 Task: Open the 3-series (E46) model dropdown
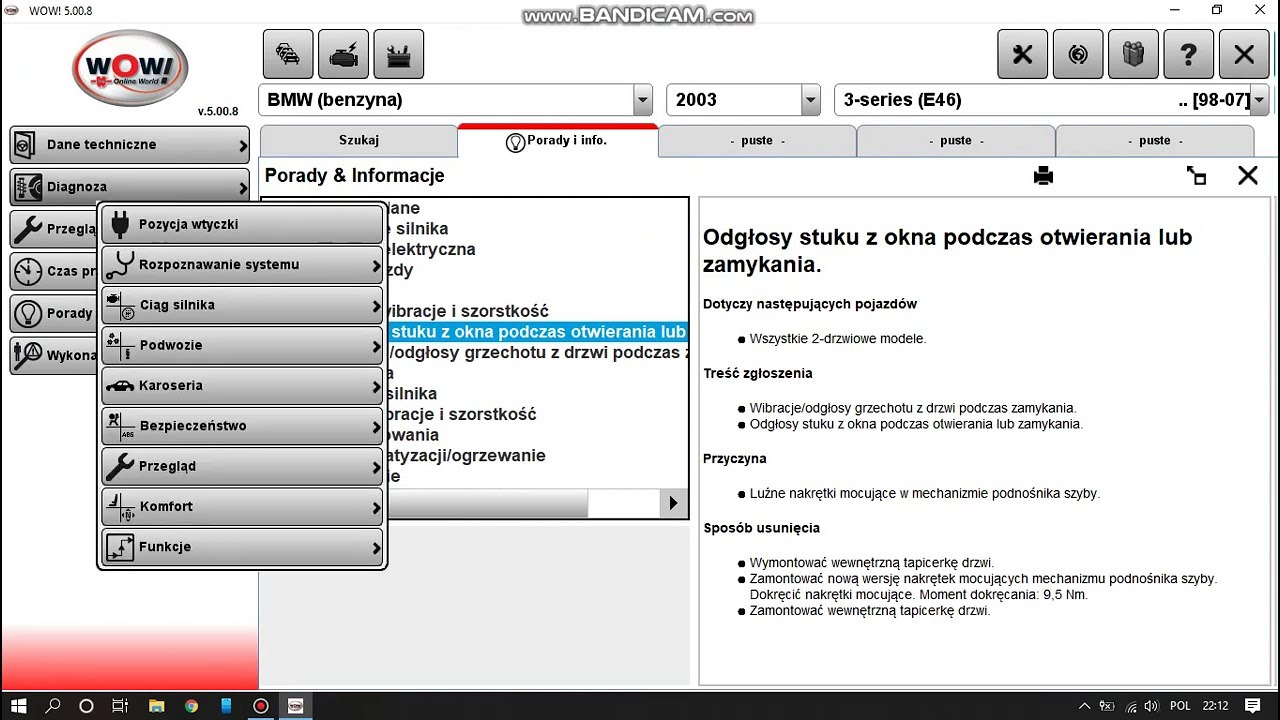(1259, 100)
